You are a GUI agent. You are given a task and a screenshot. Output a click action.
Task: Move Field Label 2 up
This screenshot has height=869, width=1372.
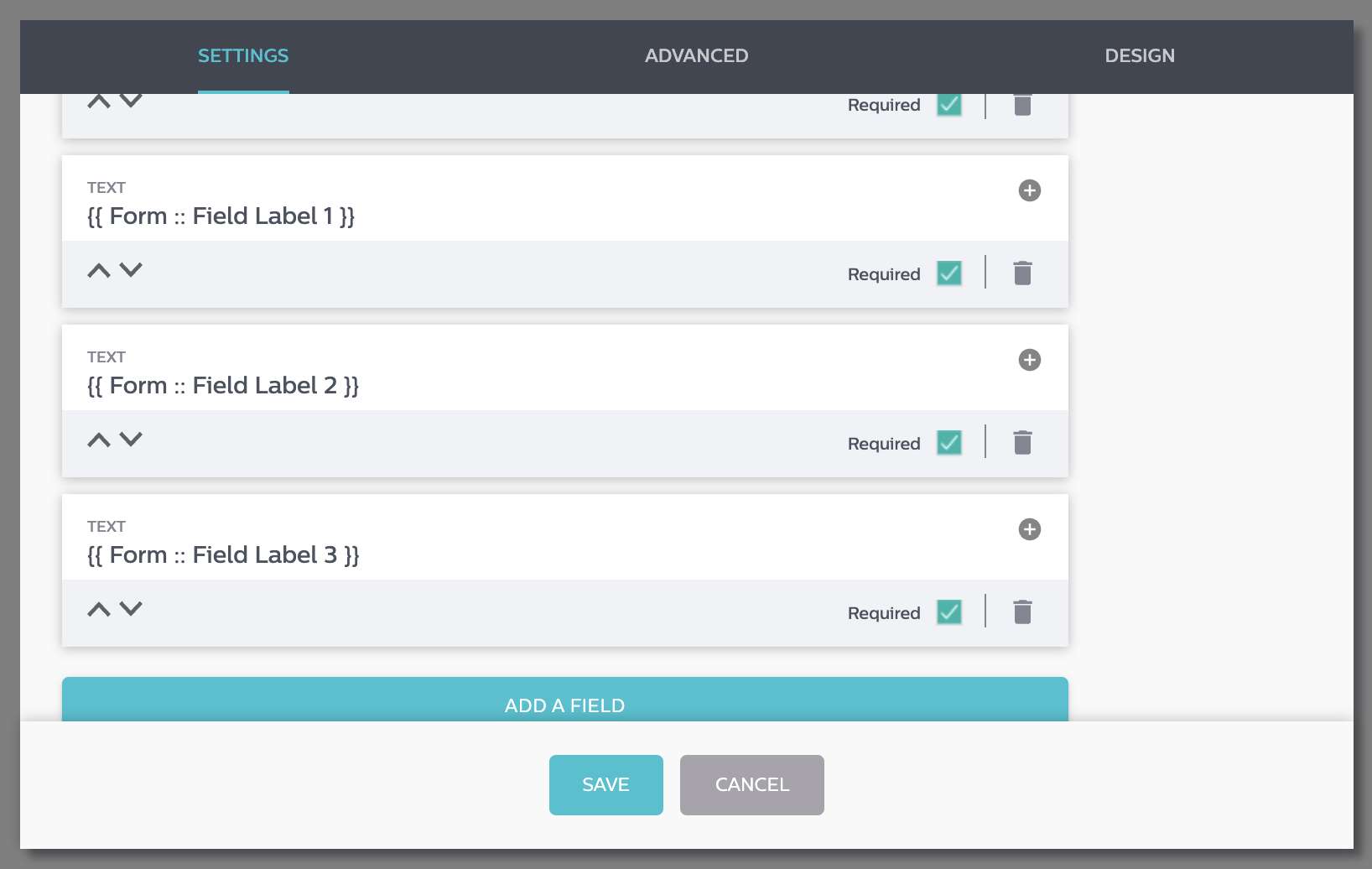pos(99,440)
